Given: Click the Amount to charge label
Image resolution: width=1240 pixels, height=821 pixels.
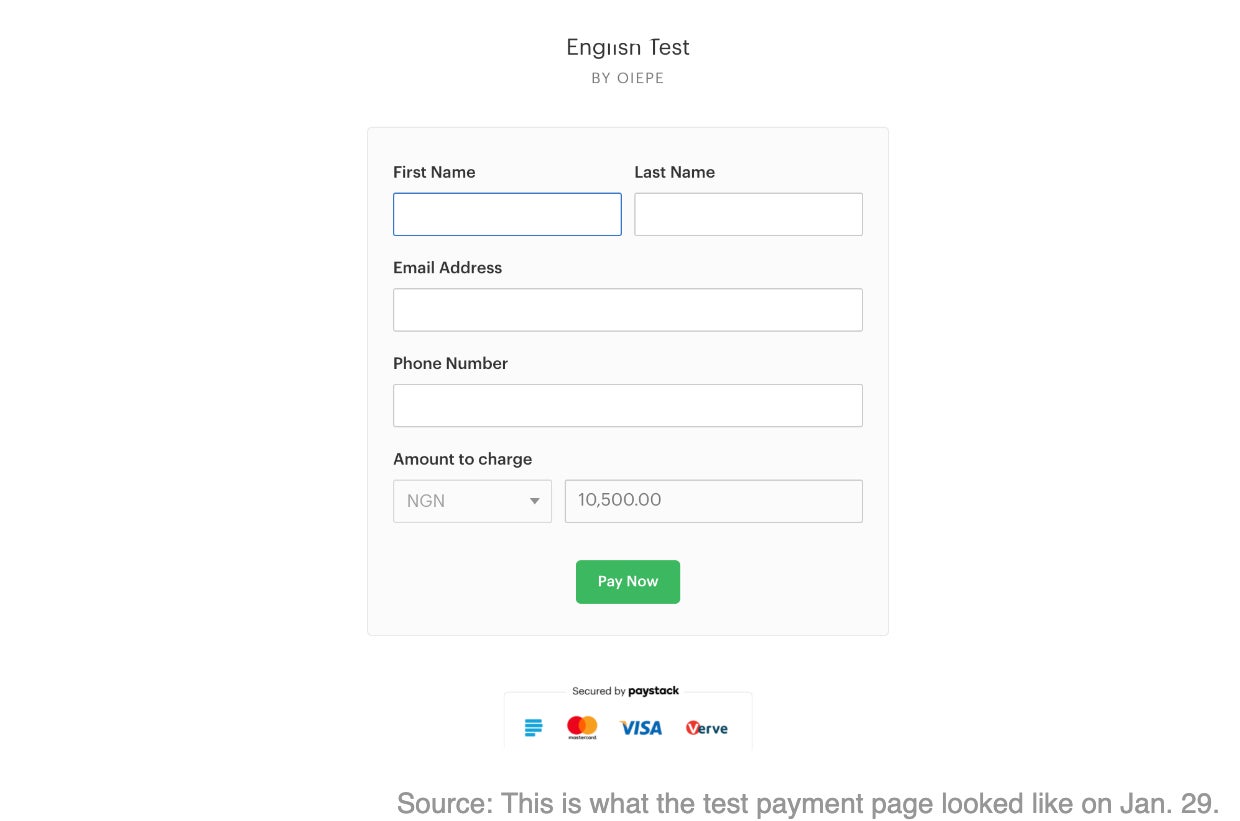Looking at the screenshot, I should 462,459.
